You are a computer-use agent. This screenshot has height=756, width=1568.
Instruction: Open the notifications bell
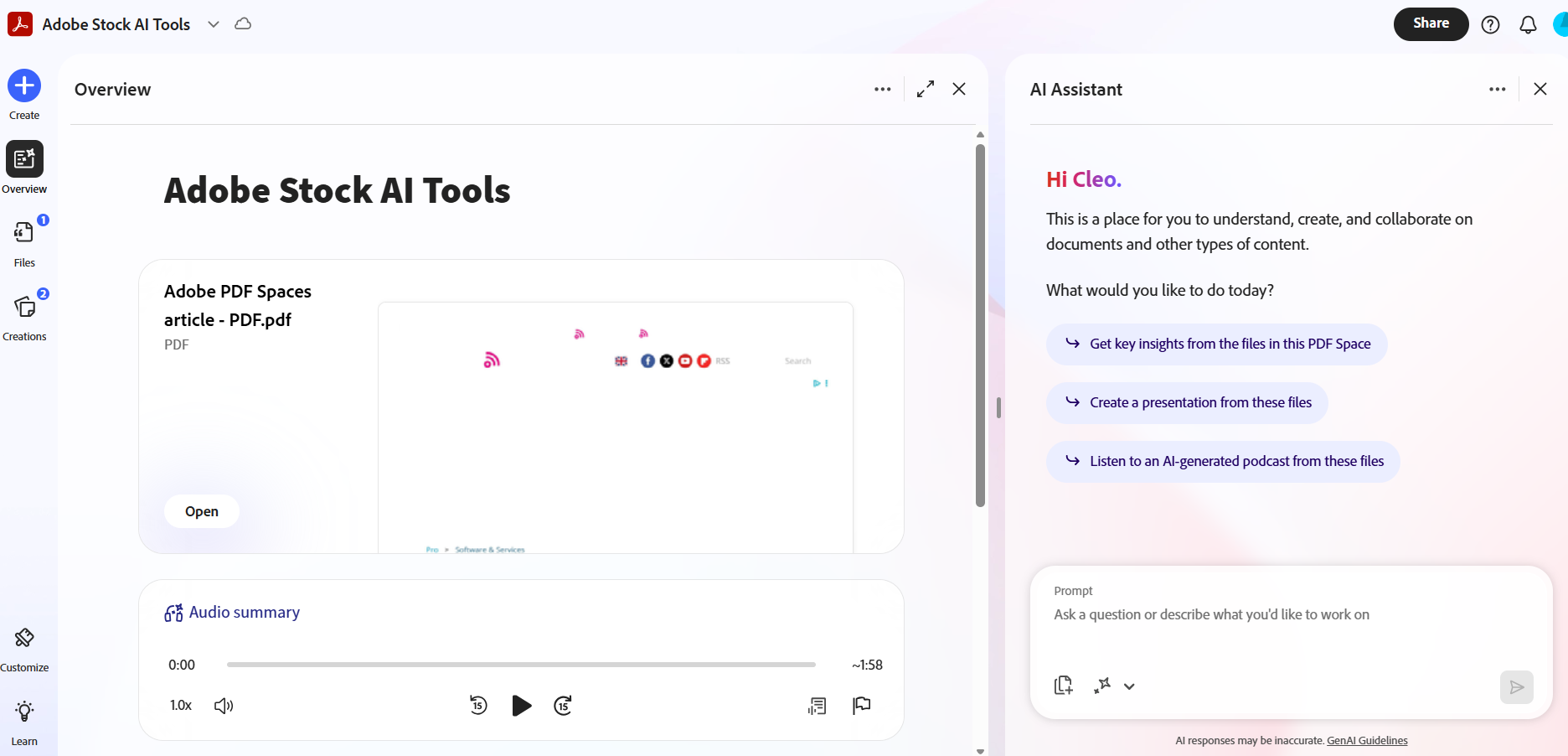click(1528, 24)
